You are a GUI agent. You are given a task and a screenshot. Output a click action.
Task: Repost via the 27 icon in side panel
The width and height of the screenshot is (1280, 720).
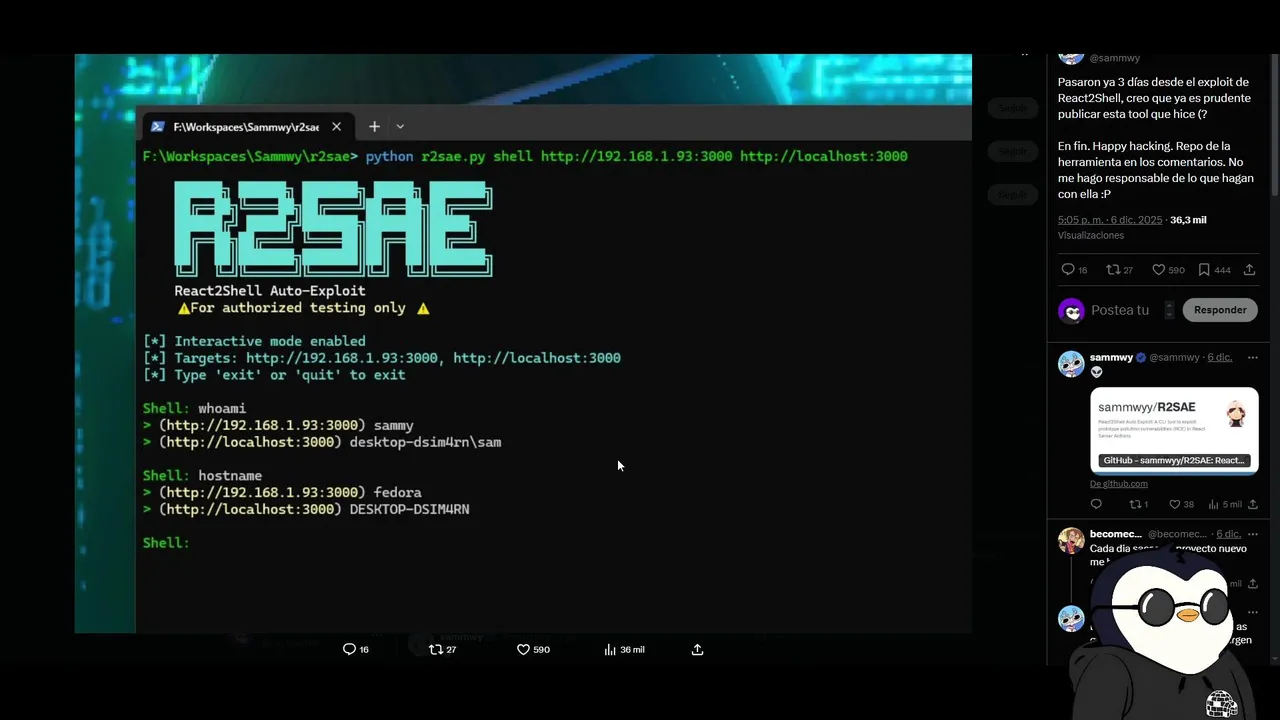point(1112,270)
